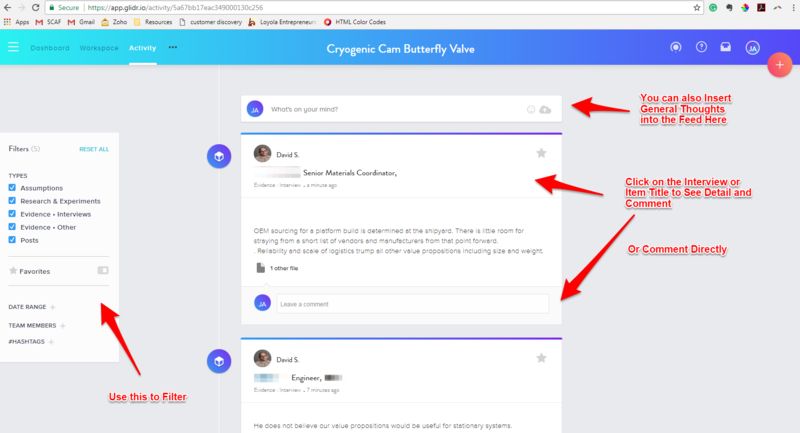Open the Senior Materials Coordinator interview title
Image resolution: width=800 pixels, height=433 pixels.
(350, 173)
